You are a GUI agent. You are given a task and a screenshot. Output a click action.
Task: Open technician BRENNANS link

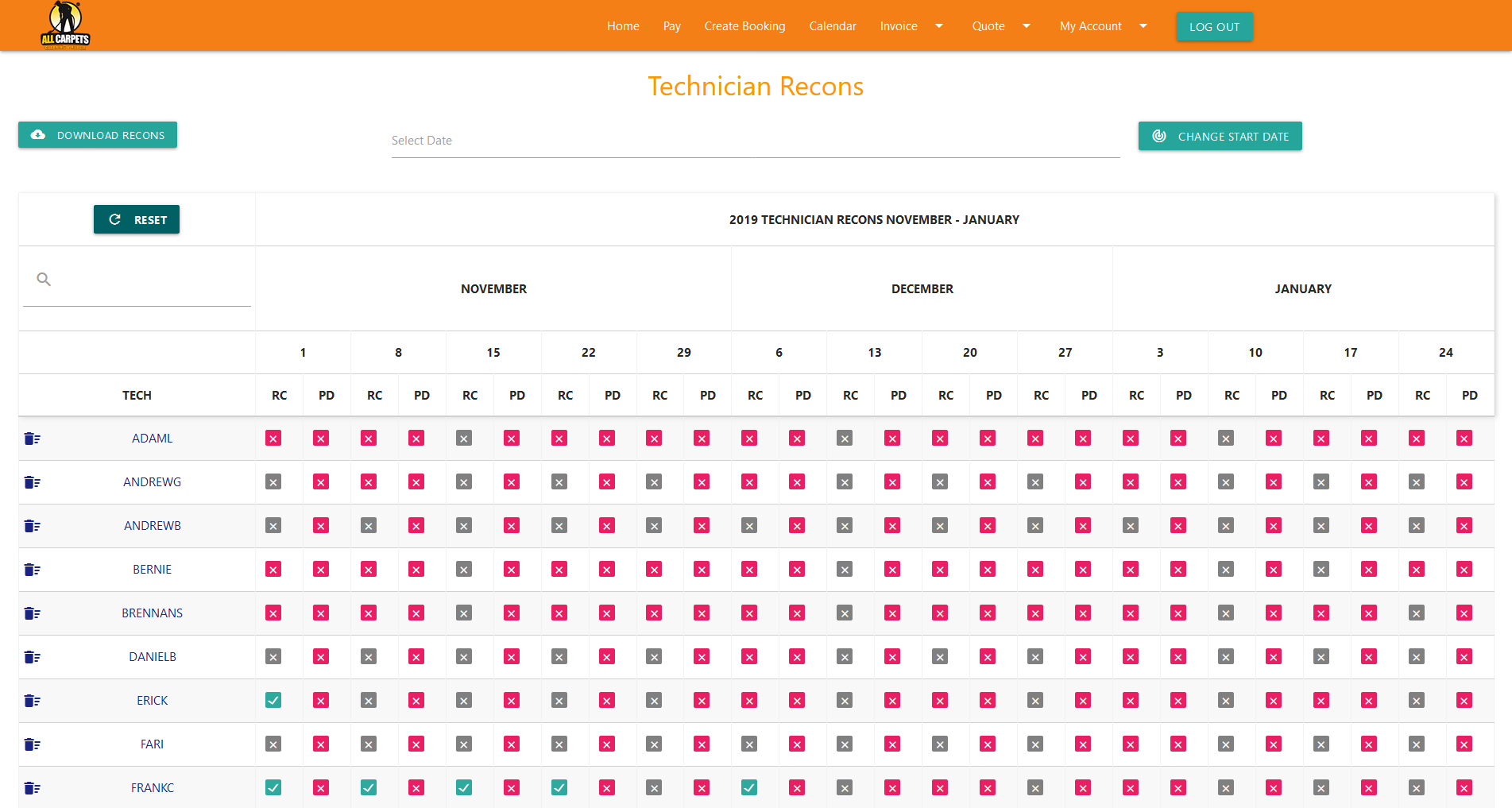coord(152,613)
